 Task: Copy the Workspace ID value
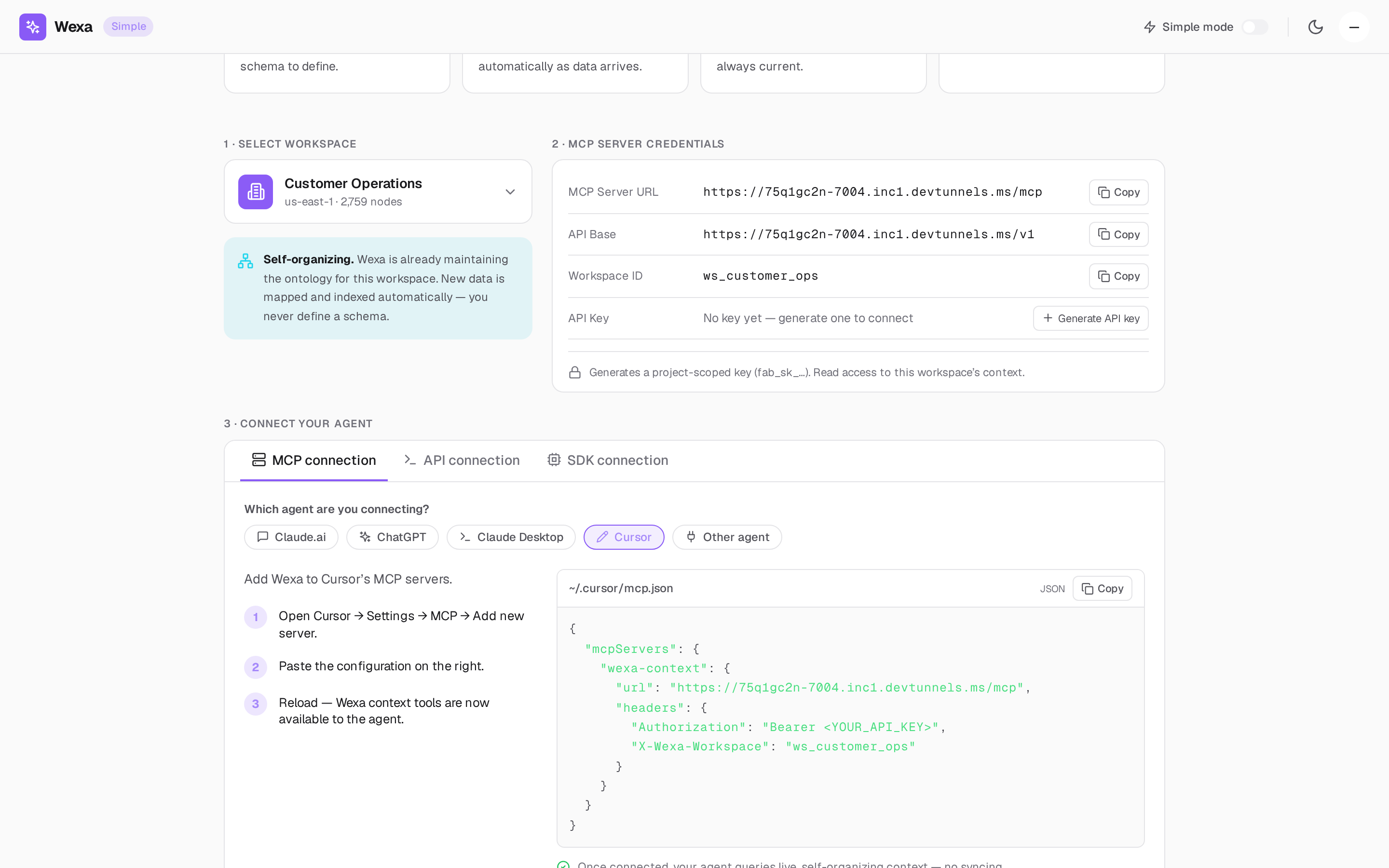1118,276
